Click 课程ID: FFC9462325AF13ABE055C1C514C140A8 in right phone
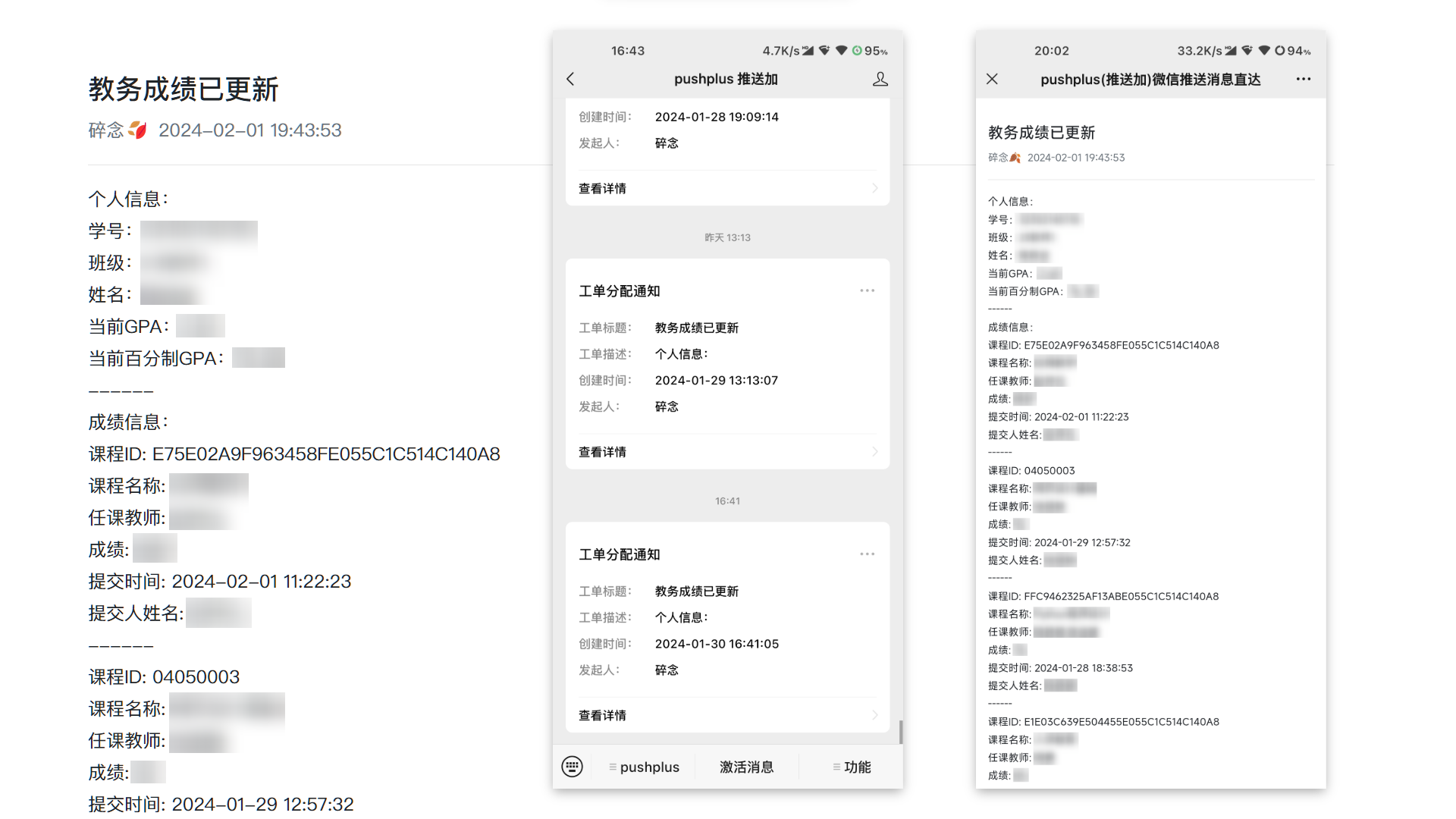1456x819 pixels. (x=1103, y=596)
